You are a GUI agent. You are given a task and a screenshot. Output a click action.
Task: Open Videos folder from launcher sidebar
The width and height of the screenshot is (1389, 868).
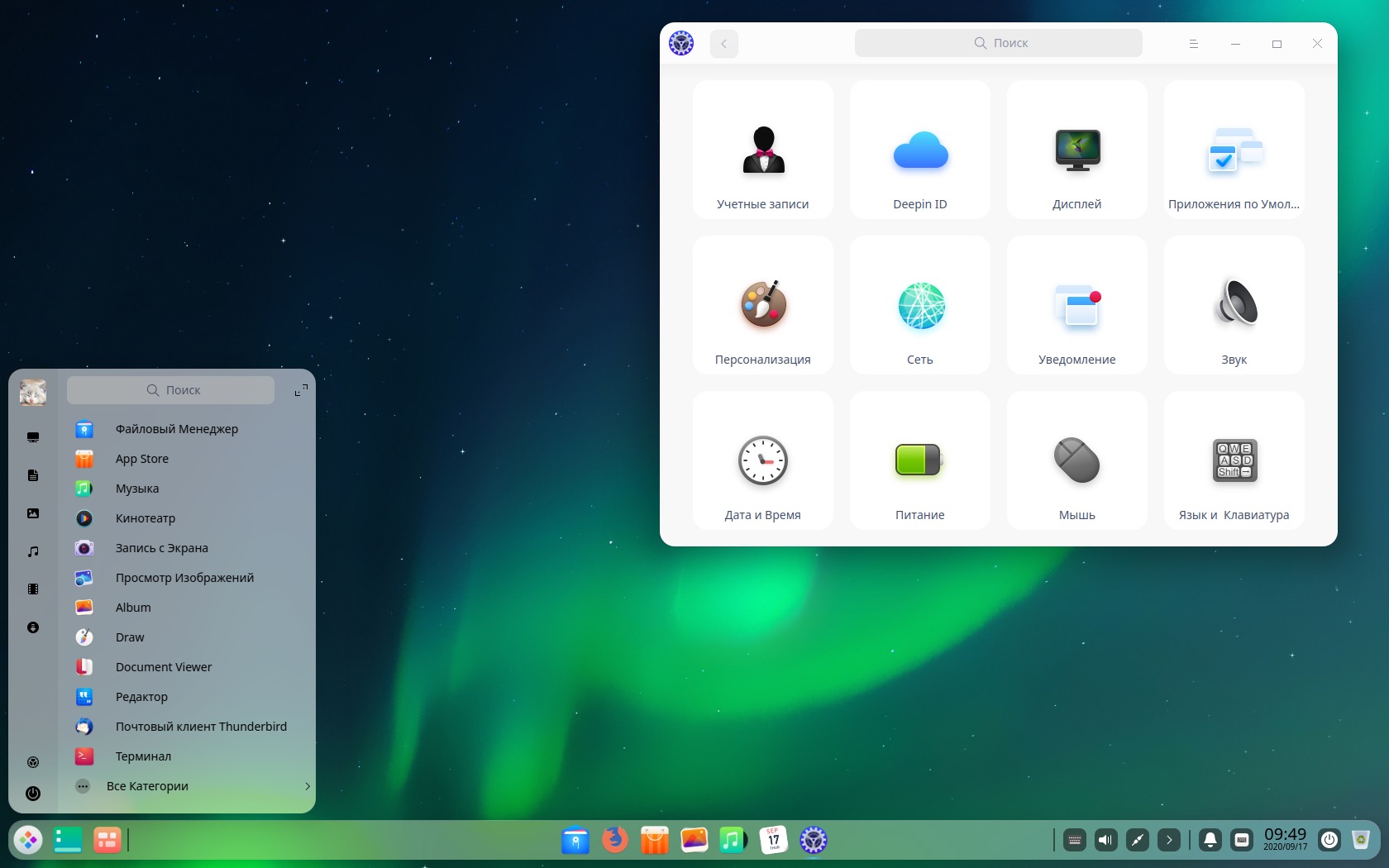coord(33,589)
